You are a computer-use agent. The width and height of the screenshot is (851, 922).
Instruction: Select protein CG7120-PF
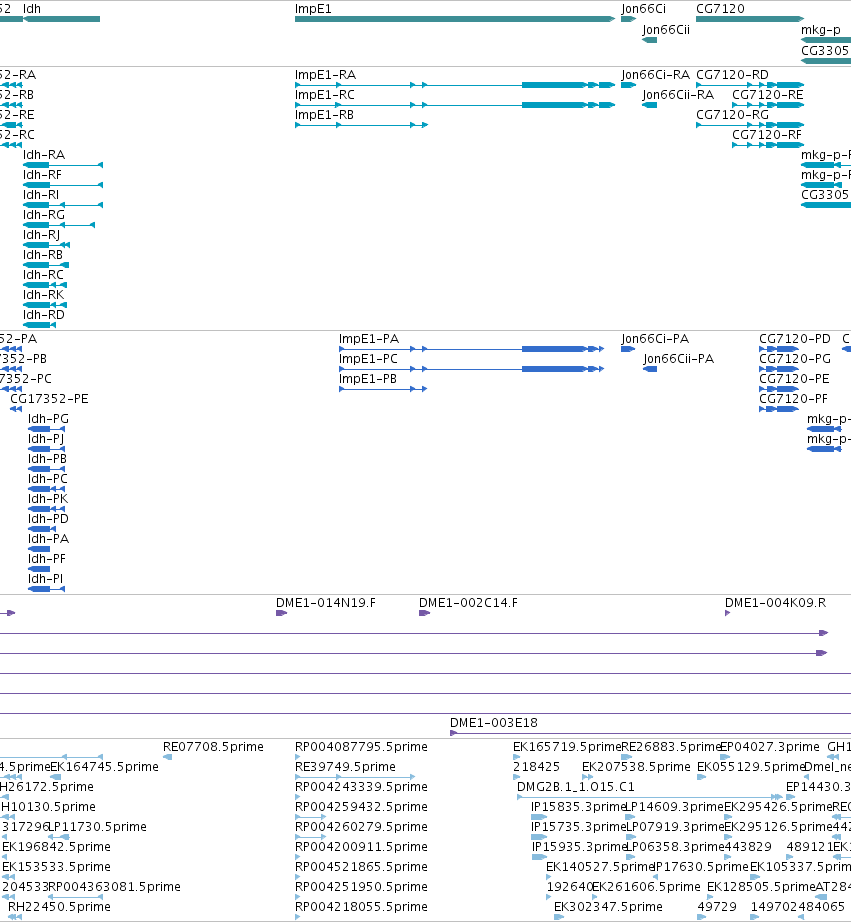pyautogui.click(x=779, y=409)
